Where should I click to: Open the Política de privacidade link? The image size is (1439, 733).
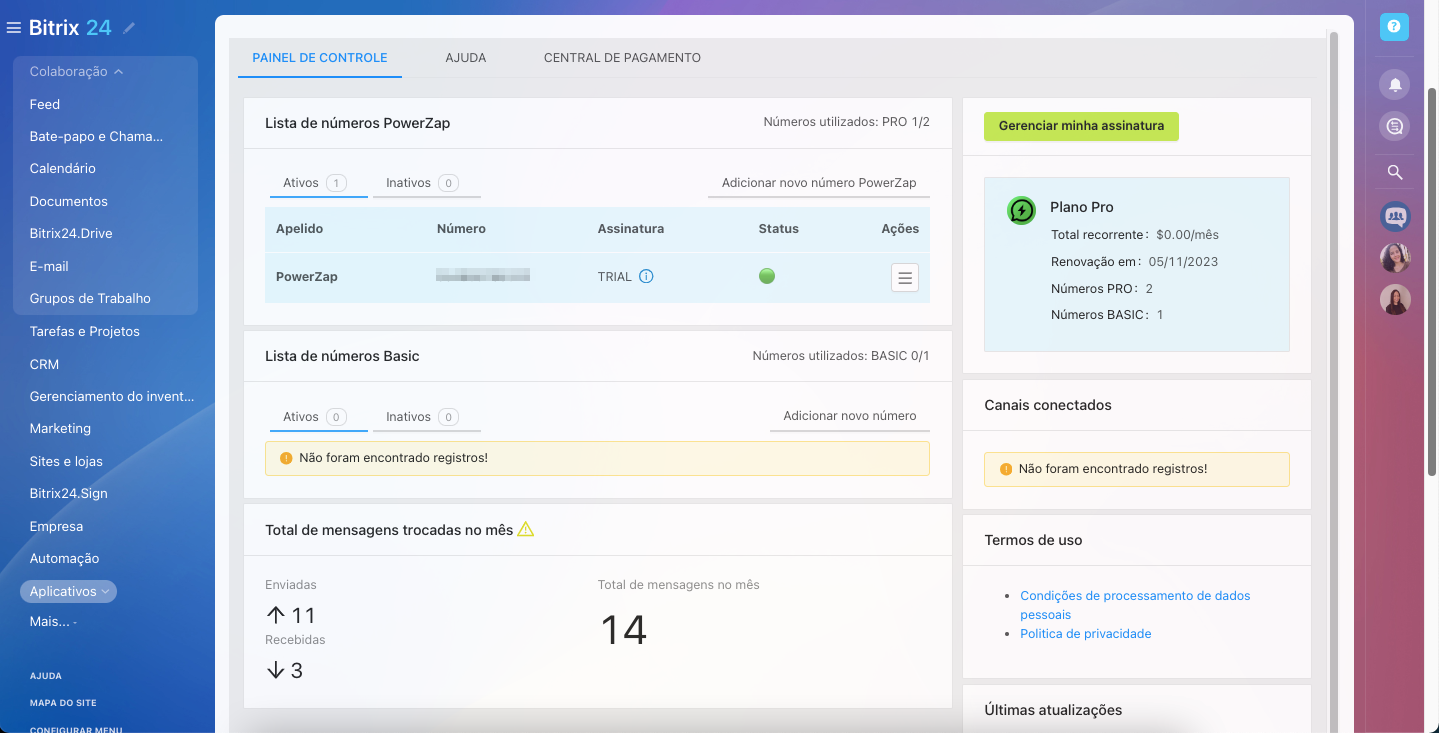click(x=1085, y=634)
